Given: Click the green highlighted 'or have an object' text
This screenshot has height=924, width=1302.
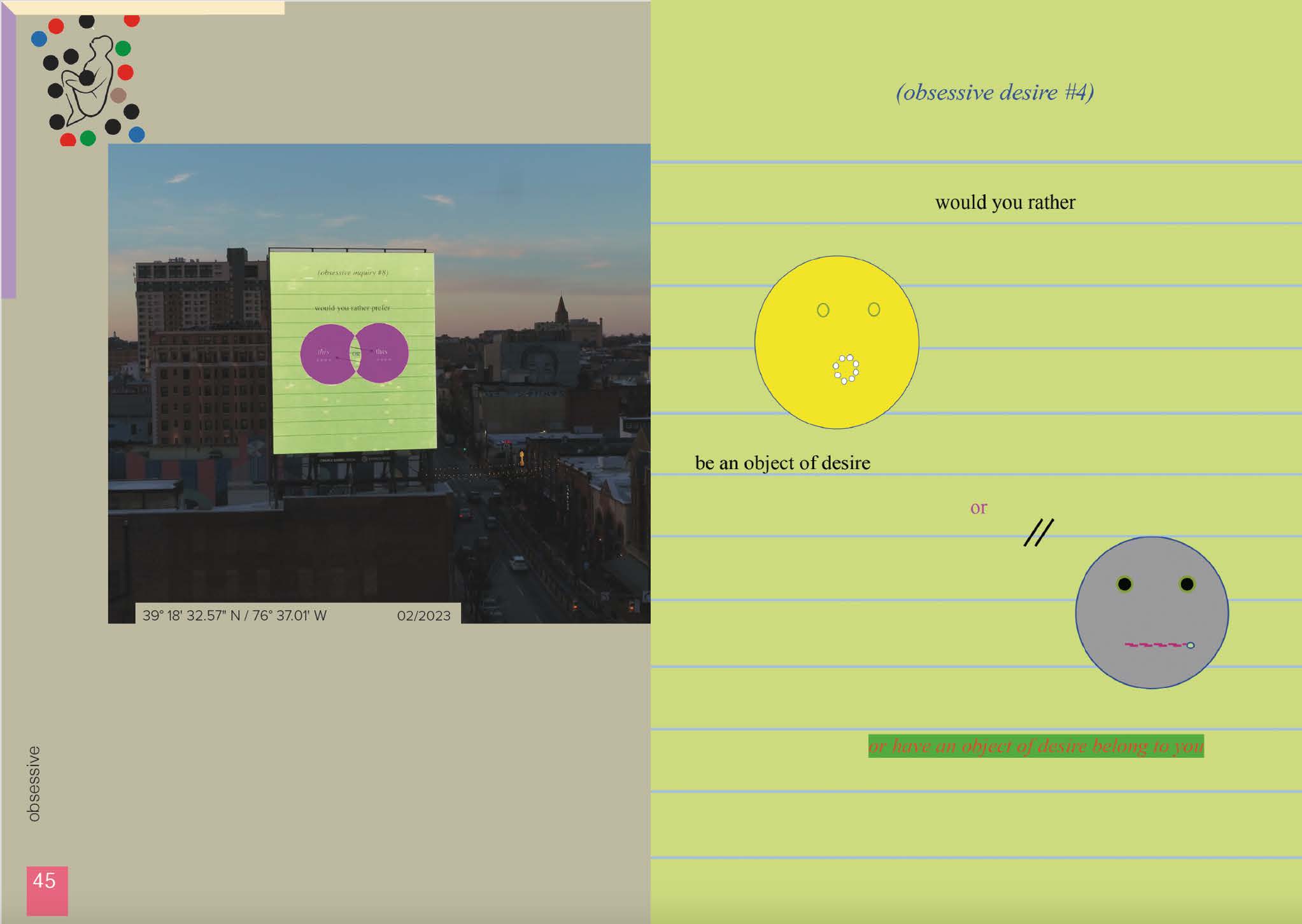Looking at the screenshot, I should pyautogui.click(x=1035, y=746).
